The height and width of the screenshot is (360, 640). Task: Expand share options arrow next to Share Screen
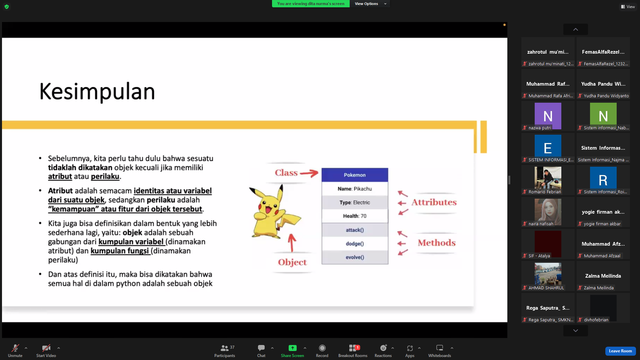coord(305,348)
